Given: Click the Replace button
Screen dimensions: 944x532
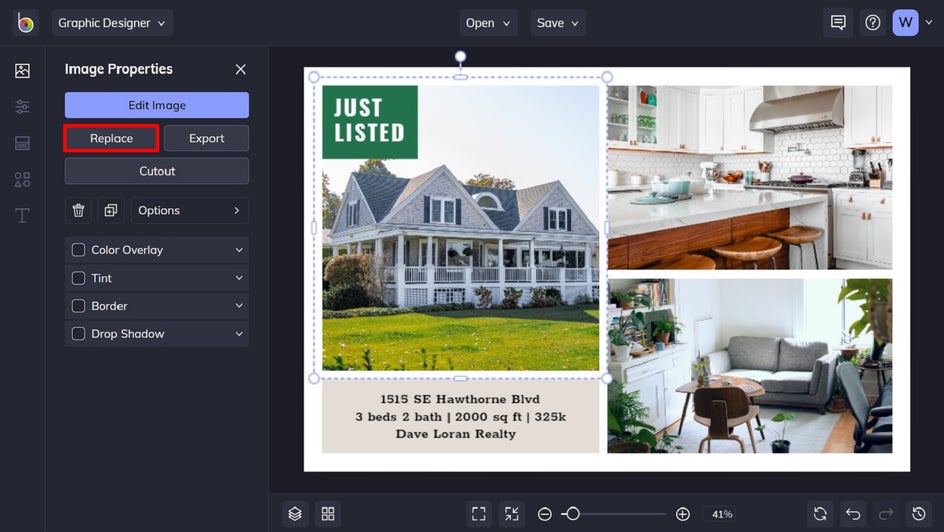Looking at the screenshot, I should (x=111, y=138).
